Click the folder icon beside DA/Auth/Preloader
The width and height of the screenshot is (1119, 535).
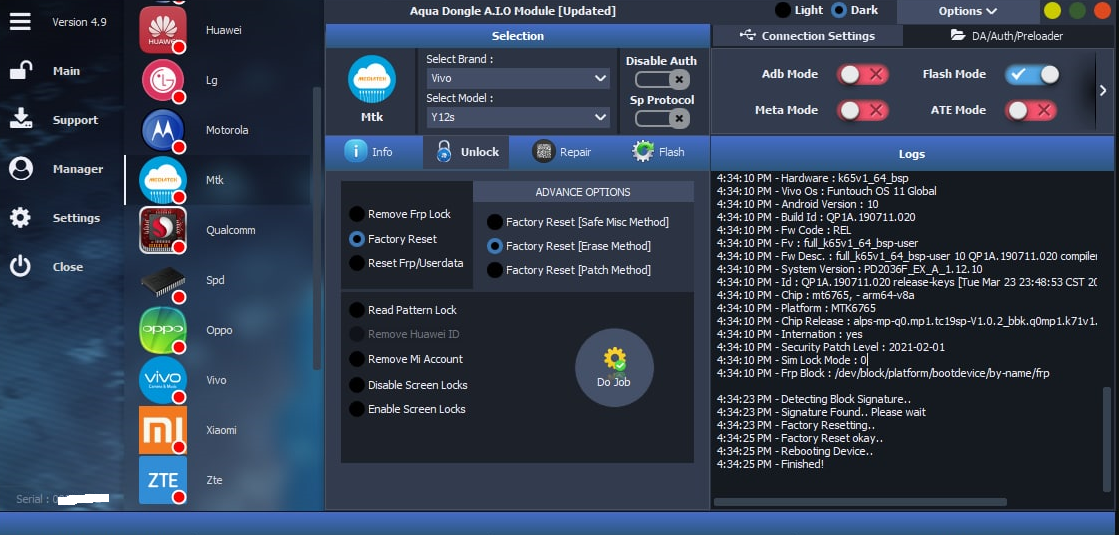[x=958, y=35]
